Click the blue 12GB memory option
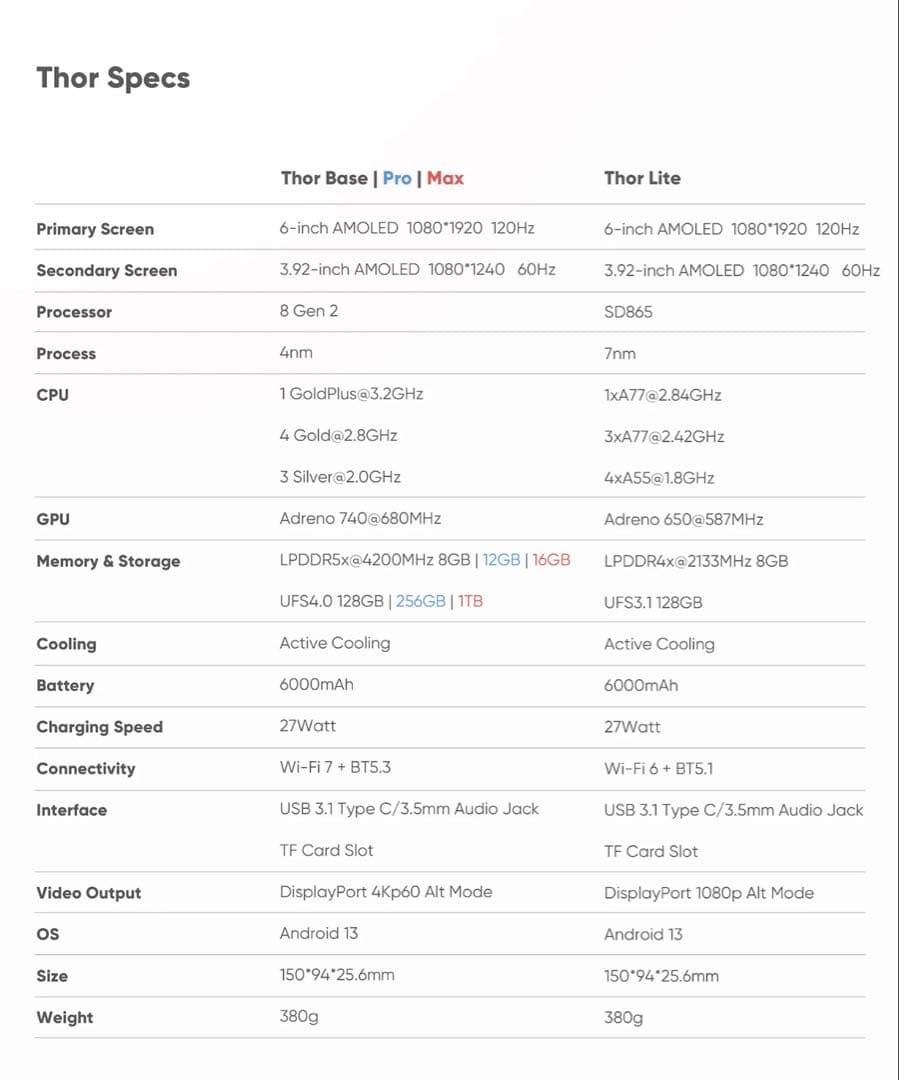 coord(501,560)
